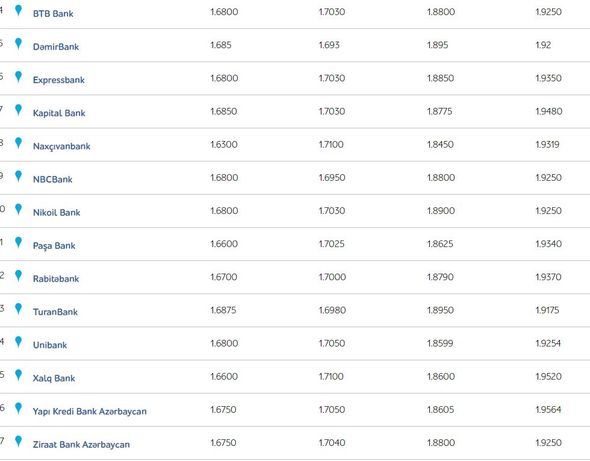
Task: Click the location pin next to DəmirBank
Action: [18, 43]
